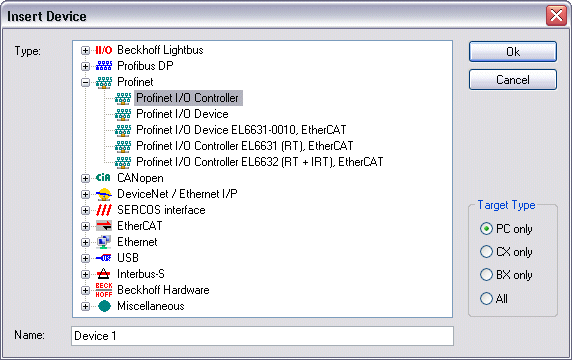Screen dimensions: 572x360
Task: Click the EL6631-0010 device icon
Action: (123, 130)
